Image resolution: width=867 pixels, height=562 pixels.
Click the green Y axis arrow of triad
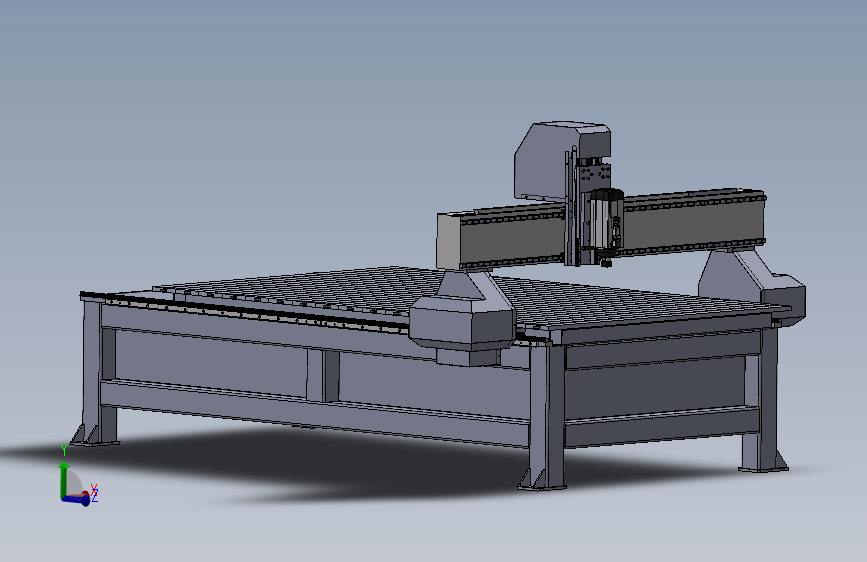click(64, 478)
